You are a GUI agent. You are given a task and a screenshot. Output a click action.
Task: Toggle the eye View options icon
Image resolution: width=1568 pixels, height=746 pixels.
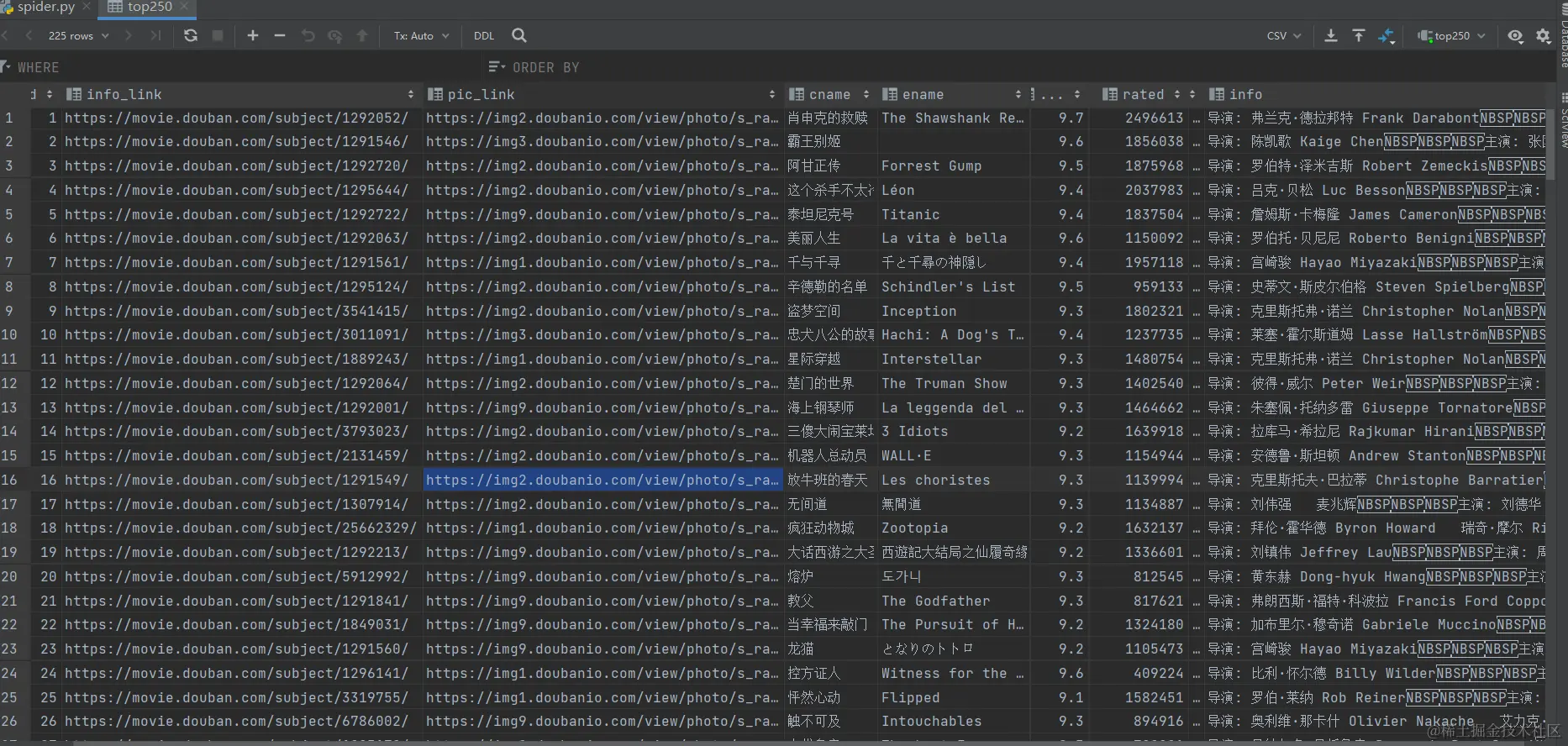click(x=1515, y=36)
